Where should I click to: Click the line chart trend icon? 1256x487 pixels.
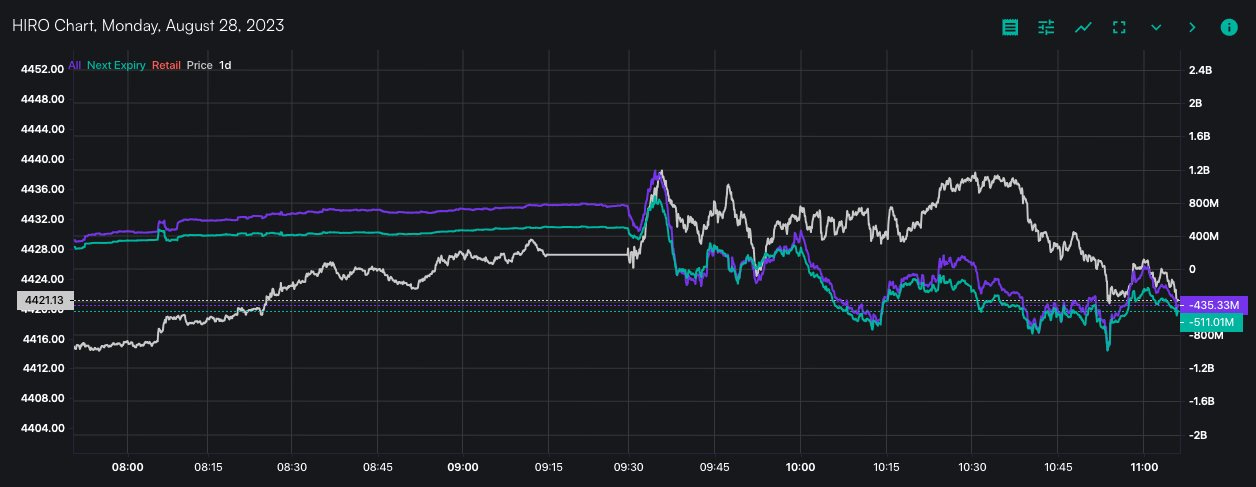pyautogui.click(x=1083, y=27)
